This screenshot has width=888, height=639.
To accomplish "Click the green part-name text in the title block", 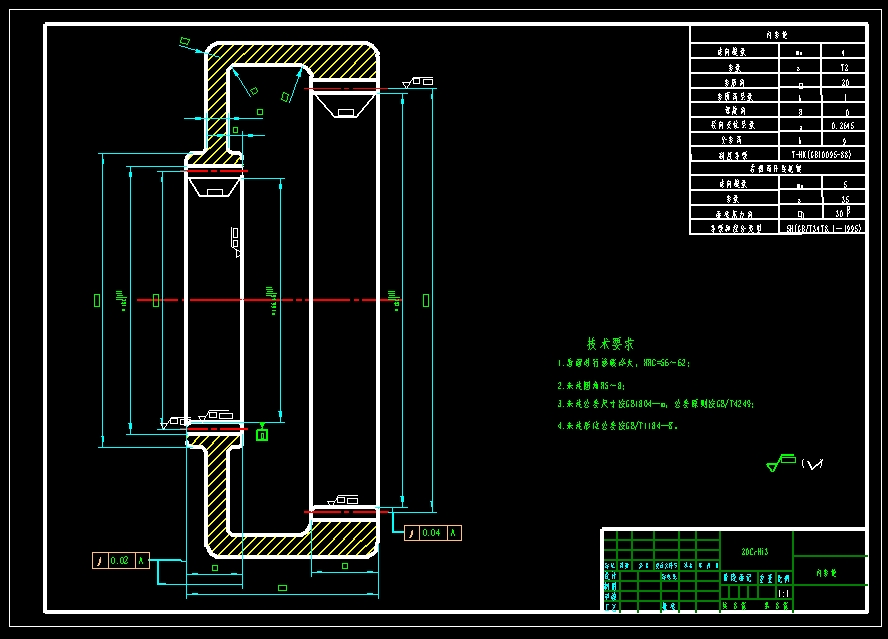I will pos(826,573).
